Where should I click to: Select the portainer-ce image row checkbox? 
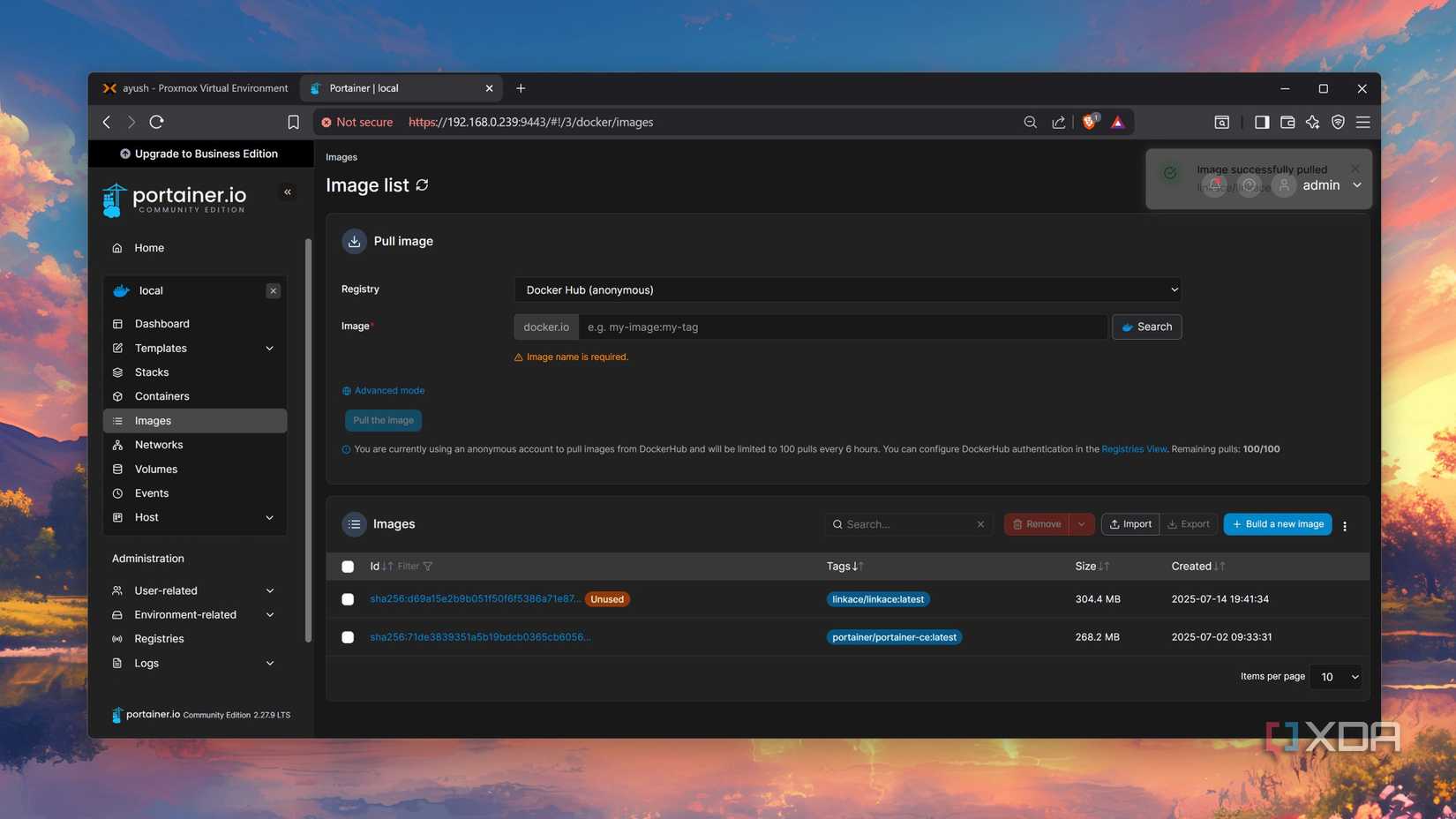(348, 637)
